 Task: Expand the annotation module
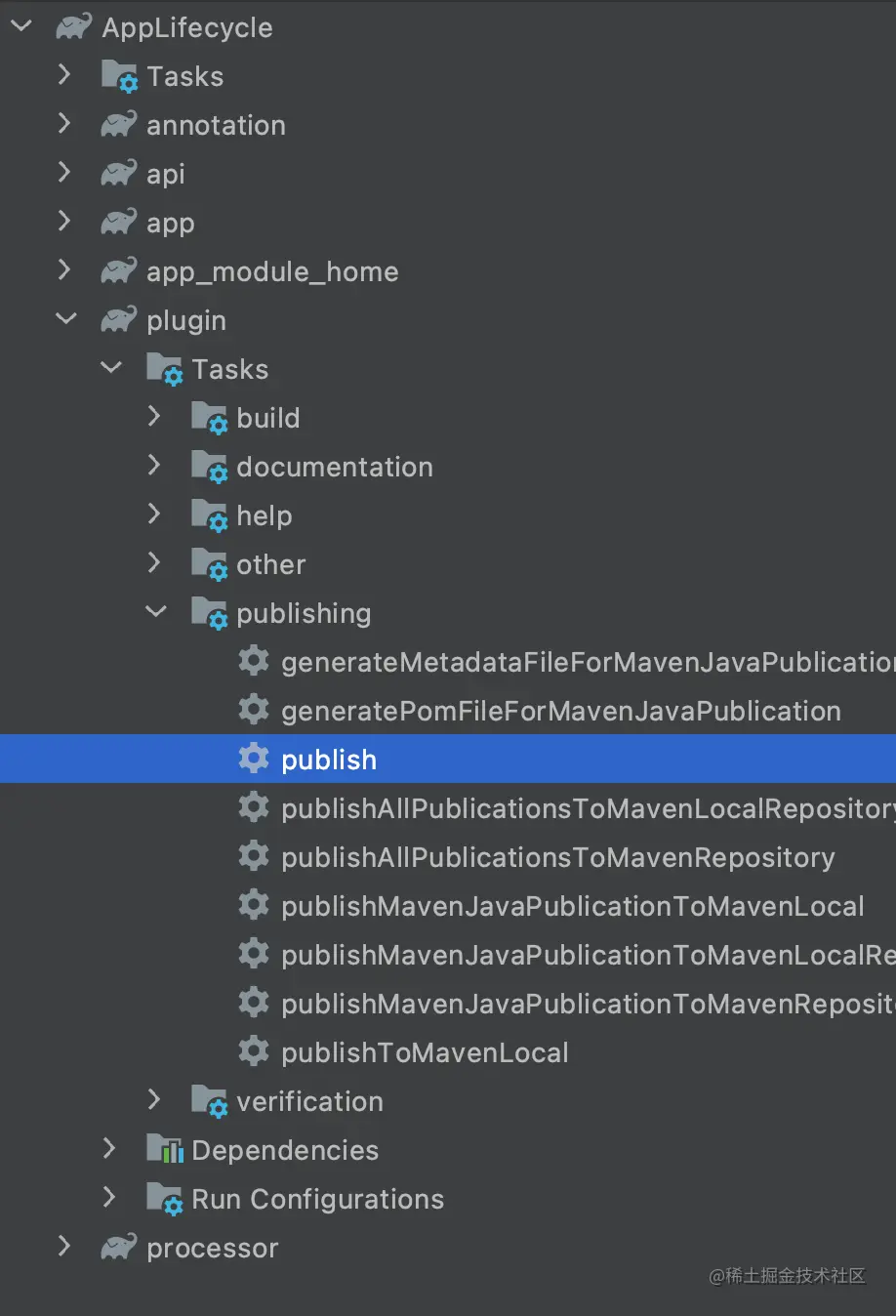pos(64,123)
